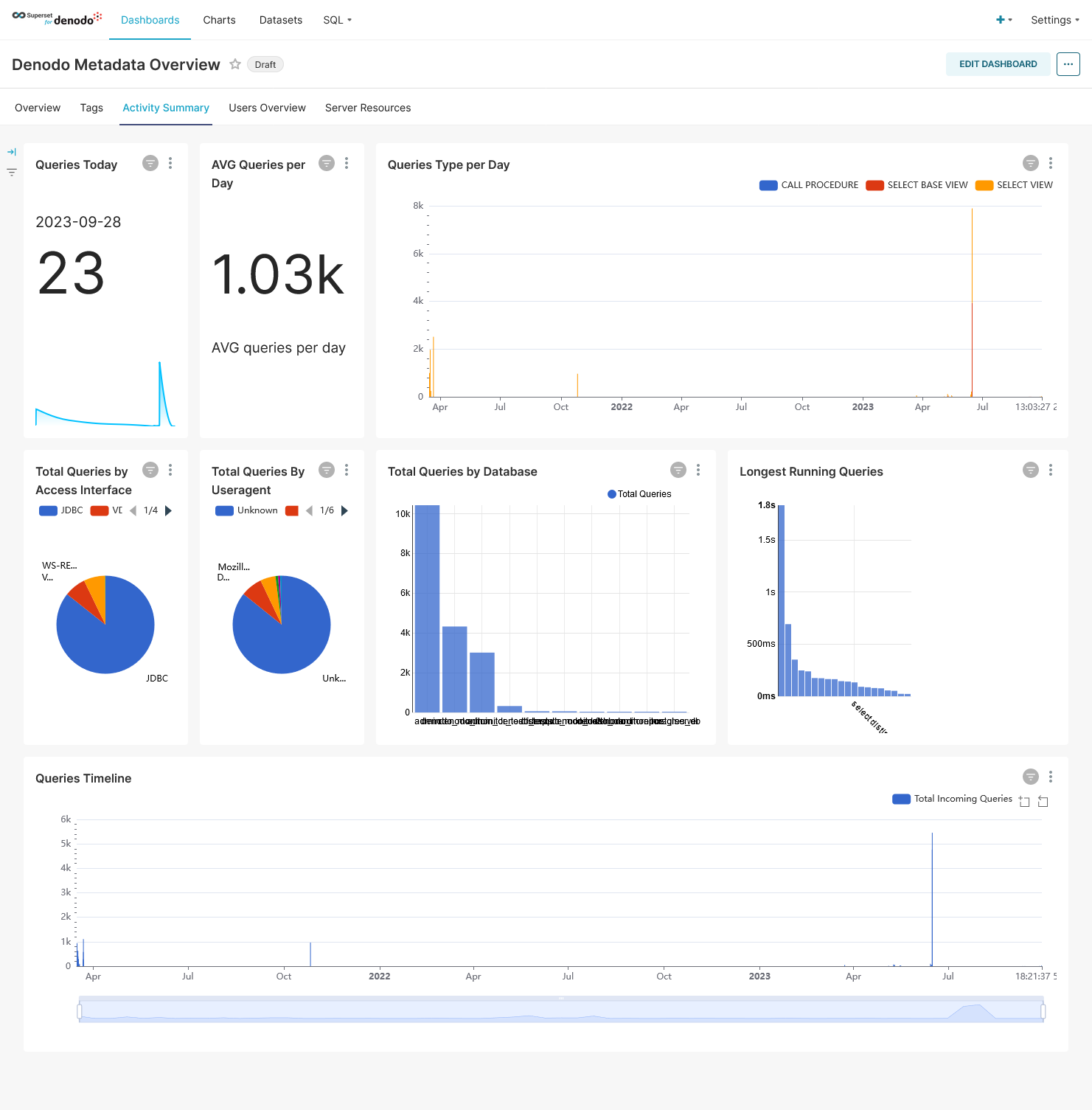Screen dimensions: 1092x1110
Task: Open the SQL dropdown menu
Action: tap(337, 20)
